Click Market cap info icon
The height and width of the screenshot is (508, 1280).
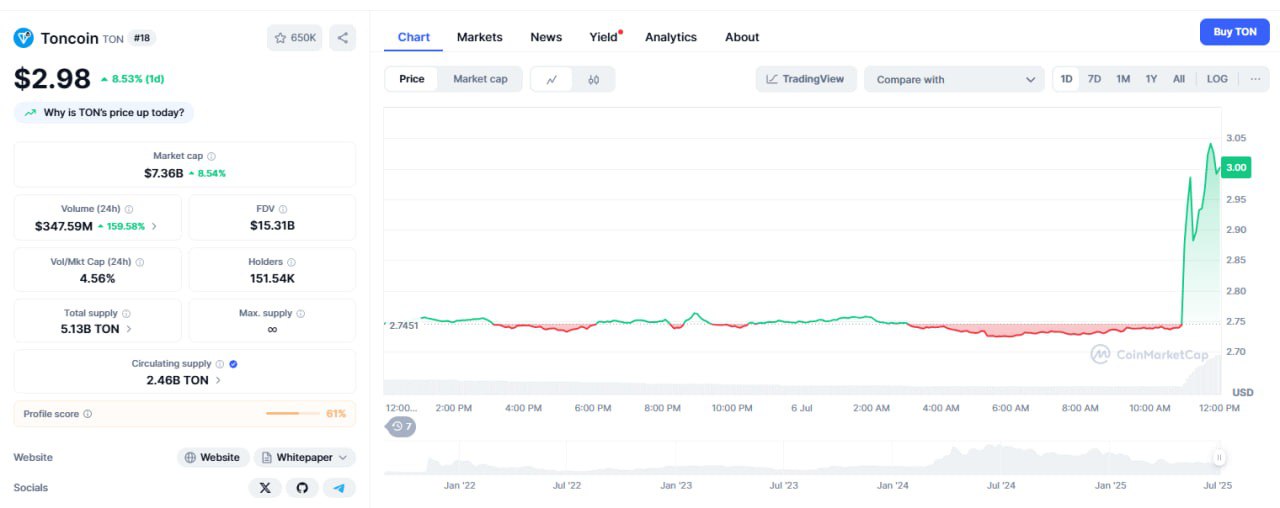point(211,156)
